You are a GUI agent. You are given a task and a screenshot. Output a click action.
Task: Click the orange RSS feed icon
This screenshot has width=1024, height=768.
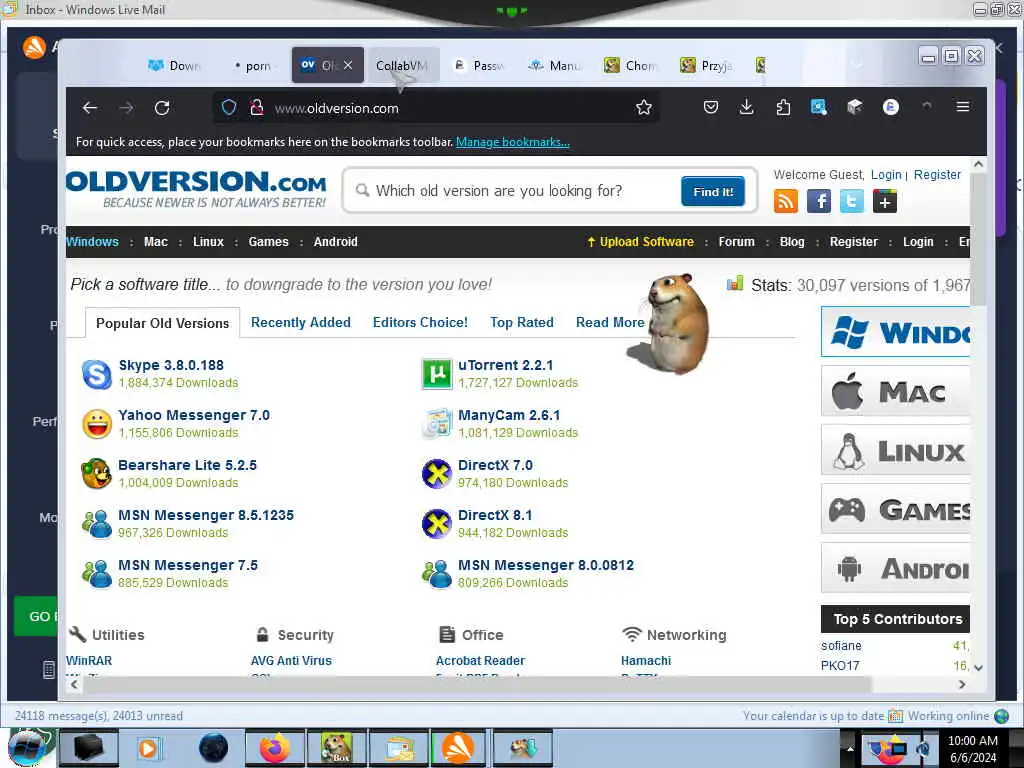(786, 201)
